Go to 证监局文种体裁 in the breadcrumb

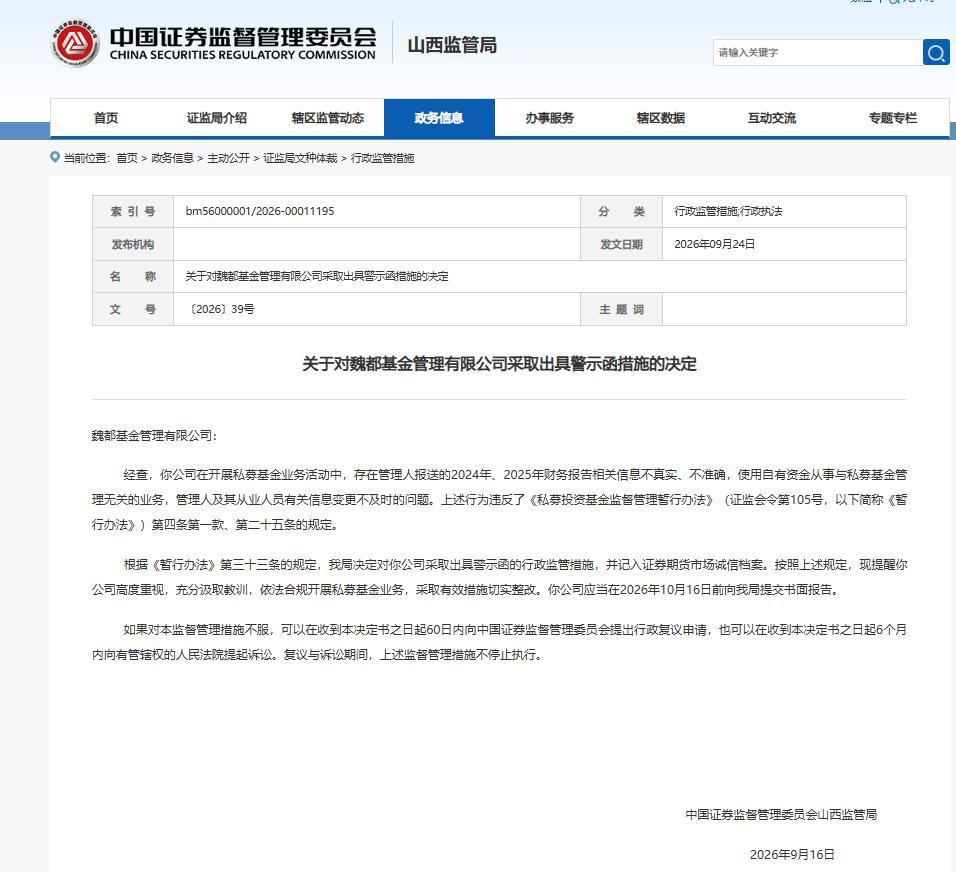point(300,158)
